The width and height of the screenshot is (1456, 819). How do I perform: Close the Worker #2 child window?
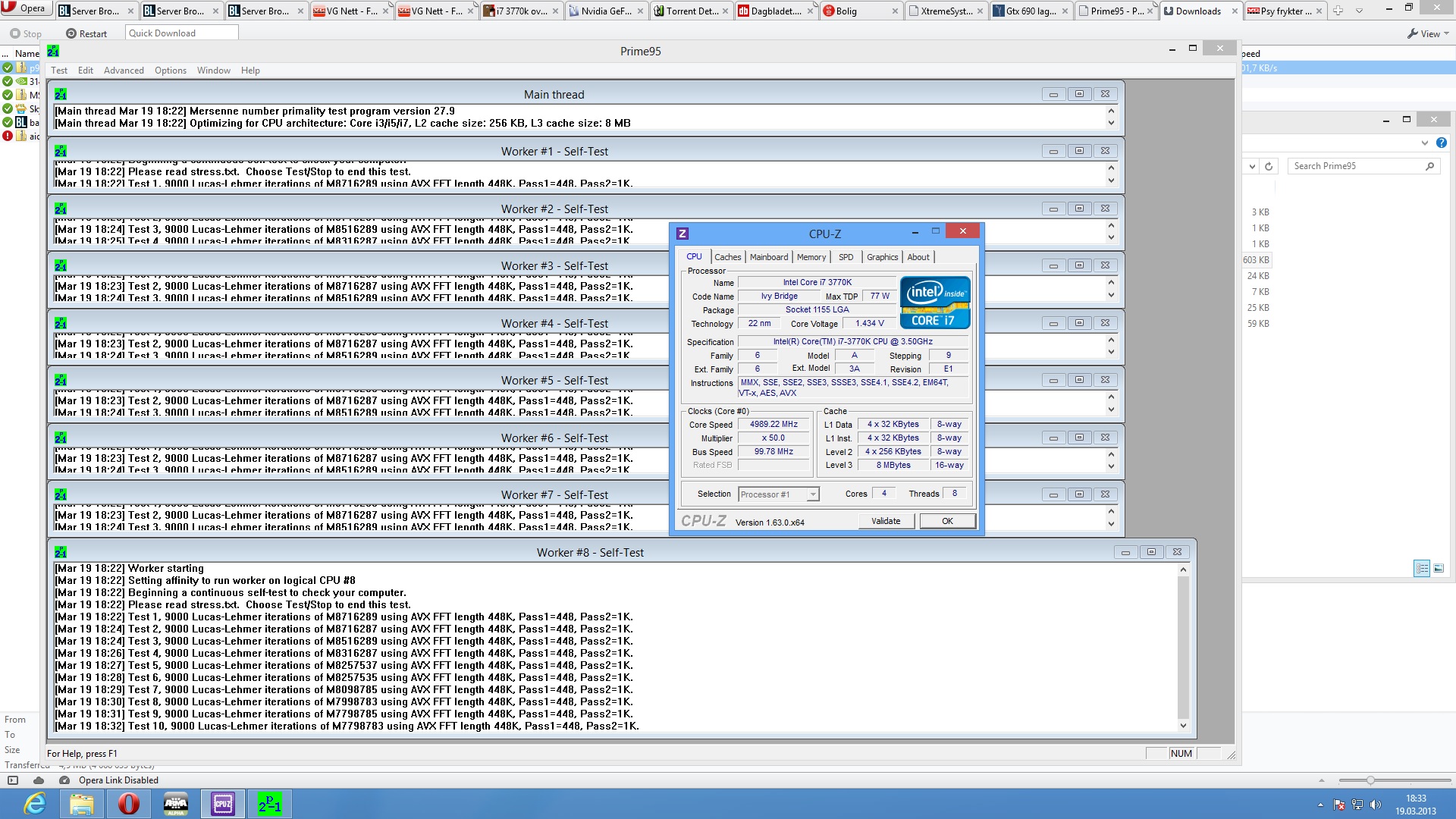tap(1105, 209)
